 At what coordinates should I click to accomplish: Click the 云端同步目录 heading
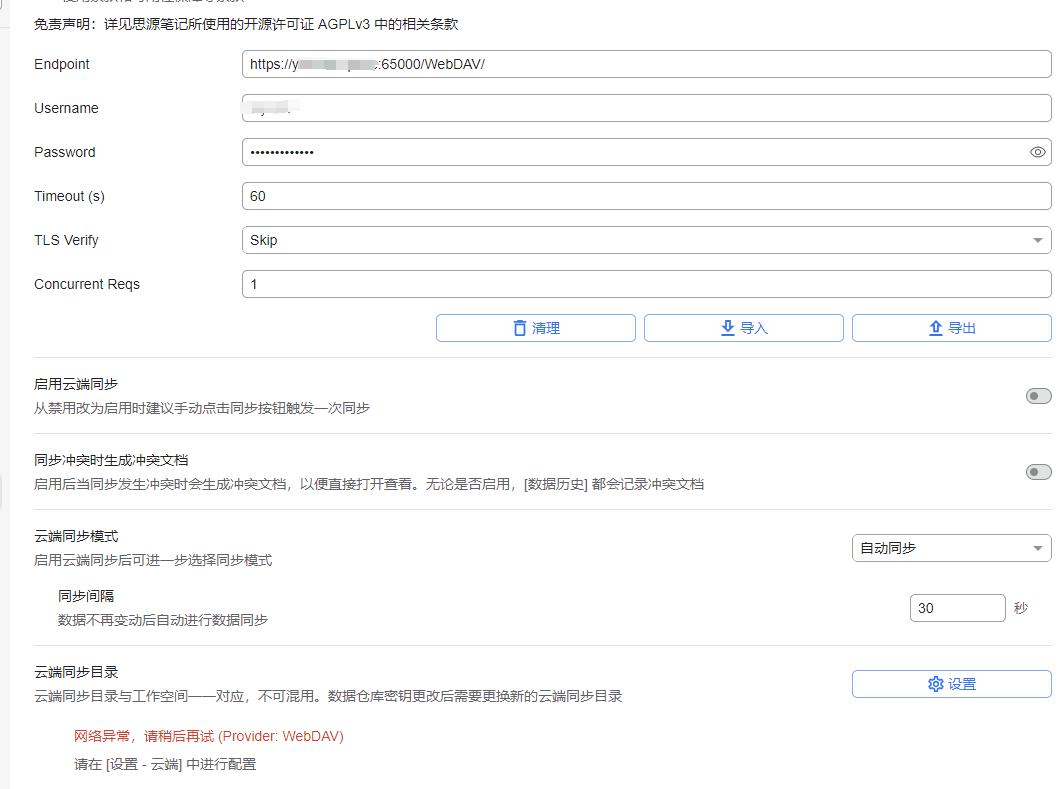coord(76,672)
